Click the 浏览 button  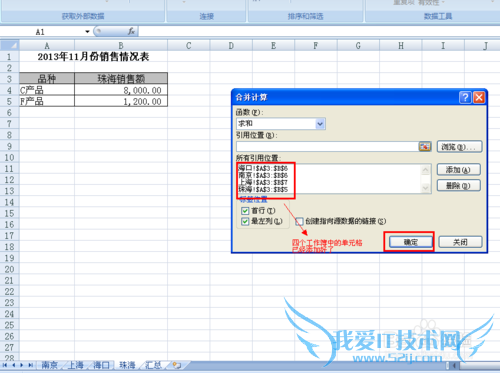(459, 147)
